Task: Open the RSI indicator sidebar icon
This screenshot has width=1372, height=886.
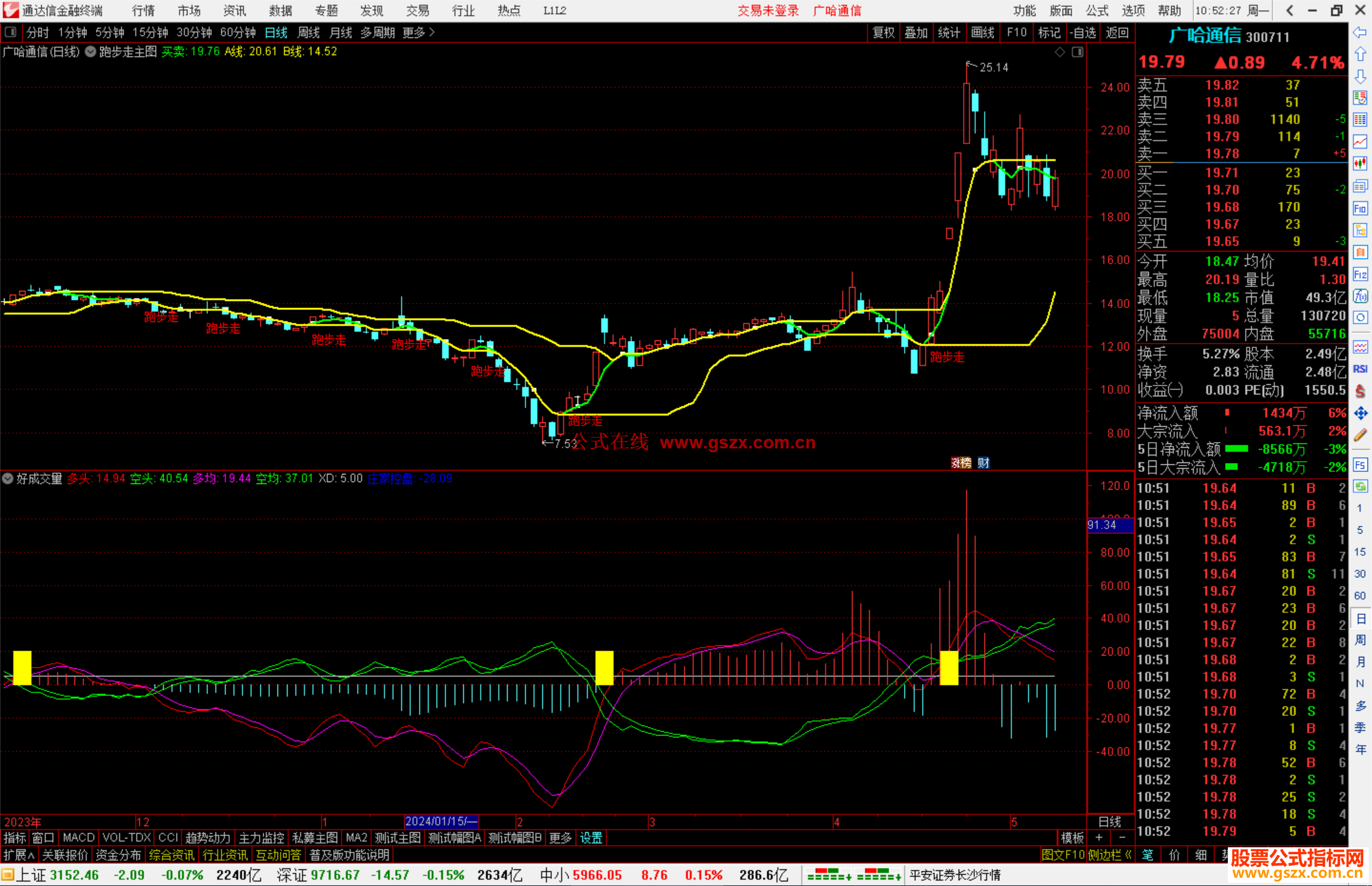Action: [1360, 369]
